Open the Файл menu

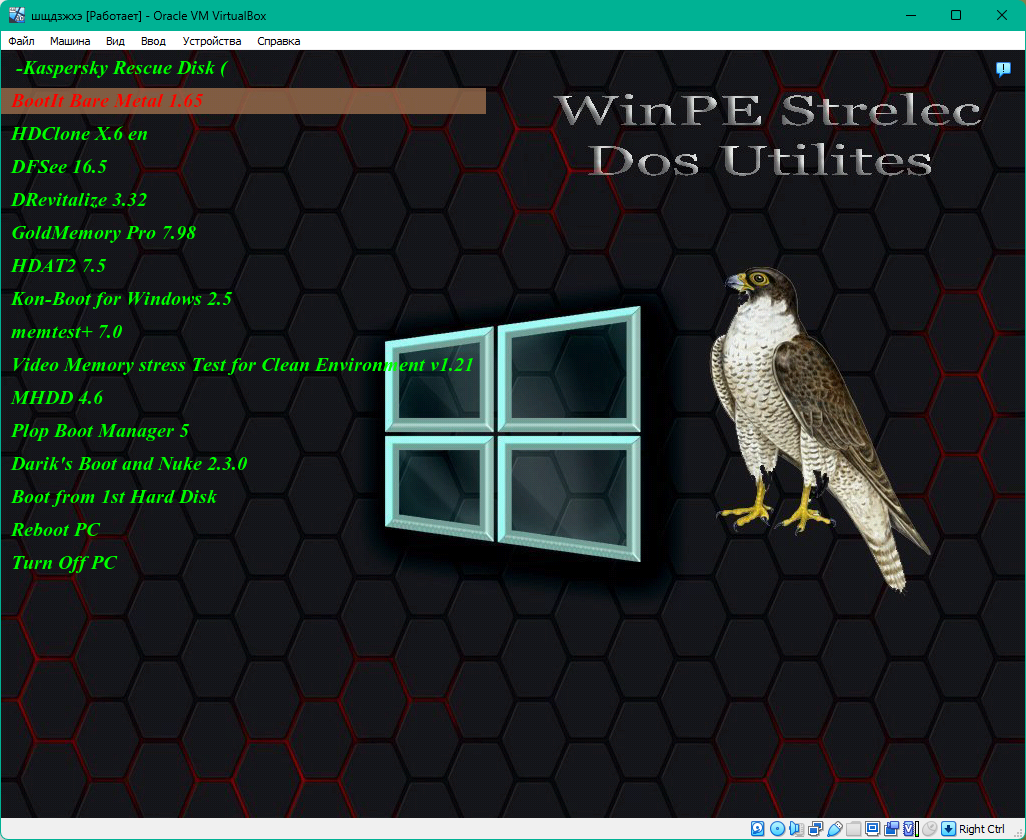click(21, 41)
